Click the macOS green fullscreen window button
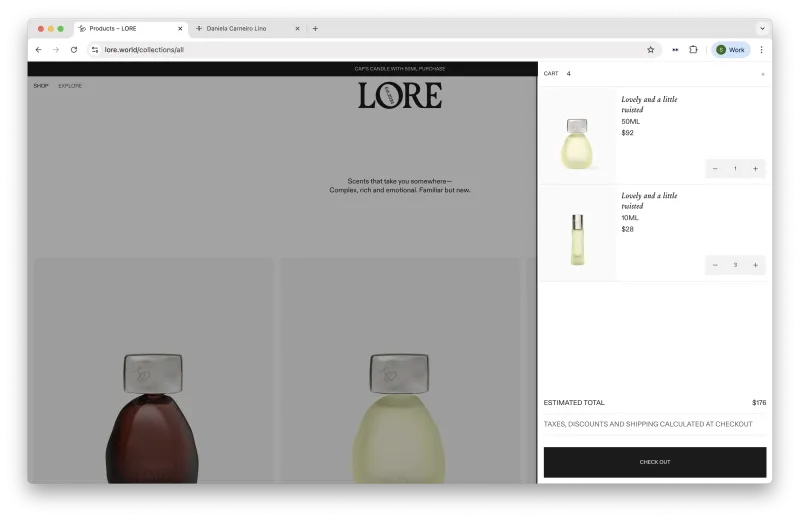 tap(61, 29)
